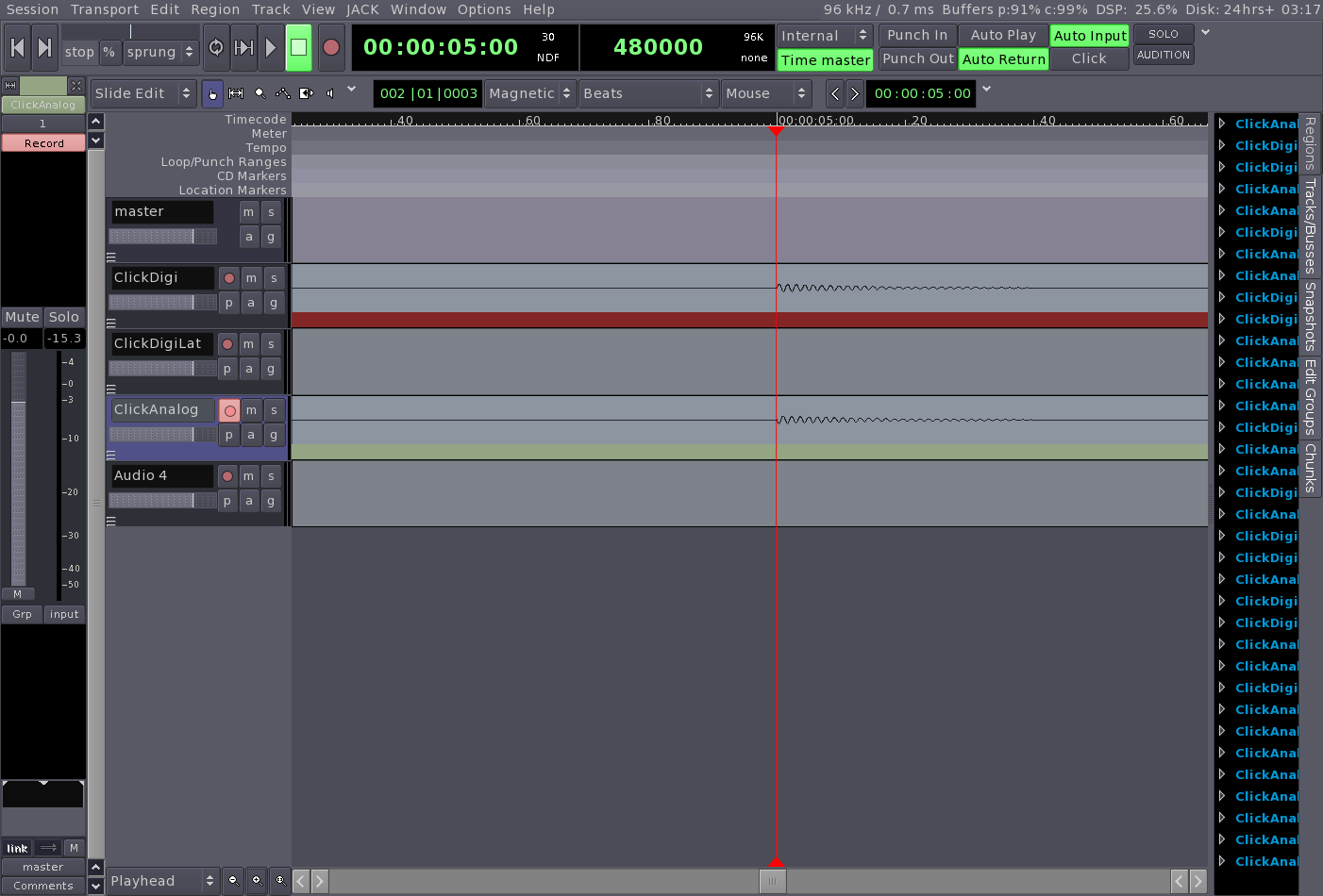Click the transport record button

(330, 47)
